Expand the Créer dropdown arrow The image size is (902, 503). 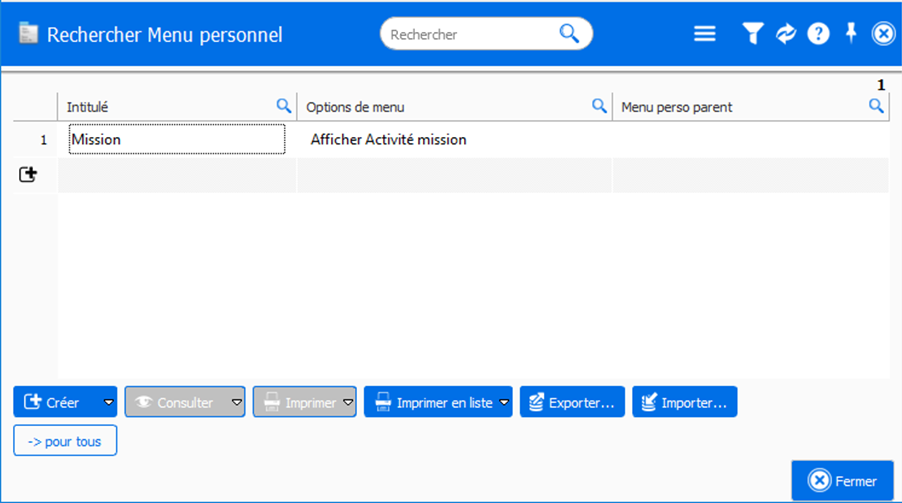click(x=108, y=402)
